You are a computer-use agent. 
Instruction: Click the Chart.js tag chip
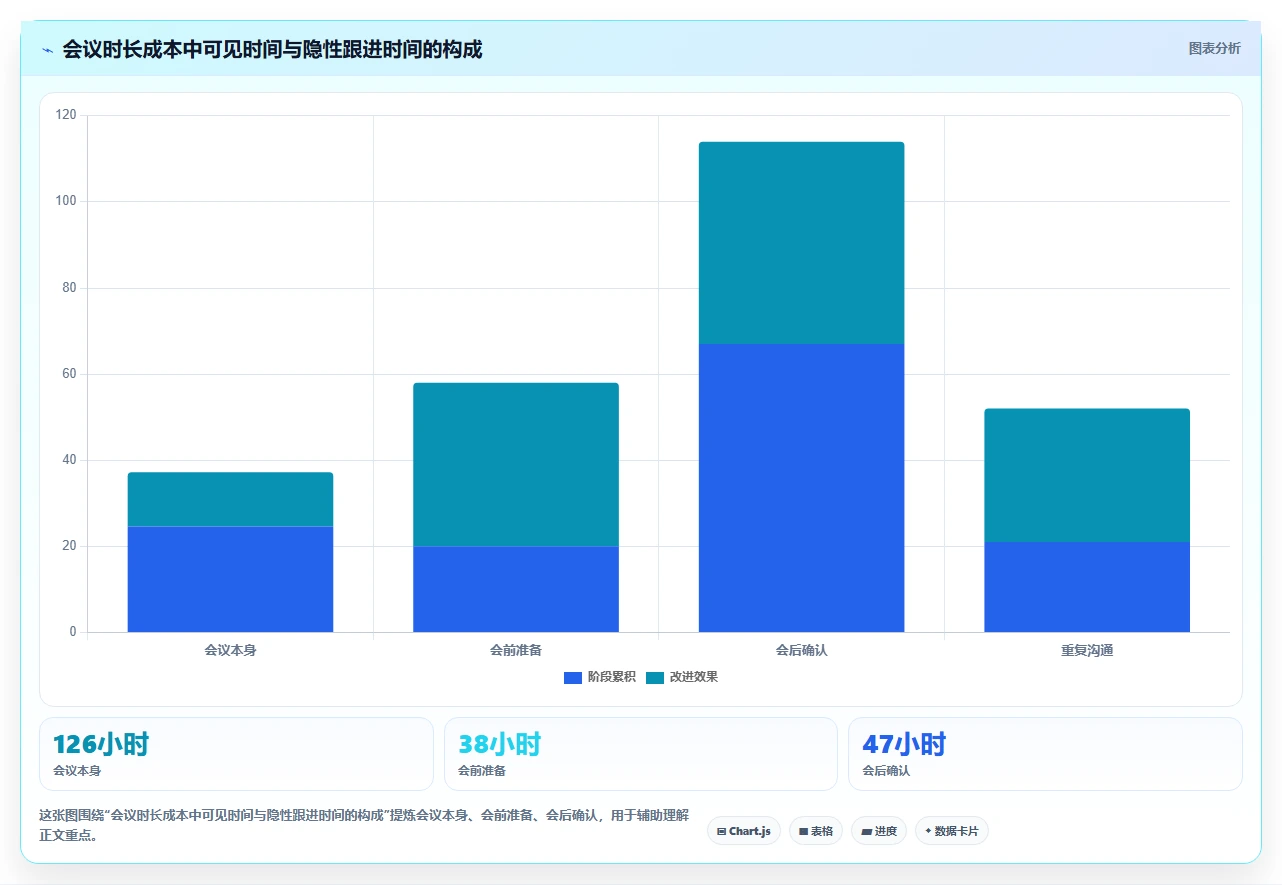[744, 831]
